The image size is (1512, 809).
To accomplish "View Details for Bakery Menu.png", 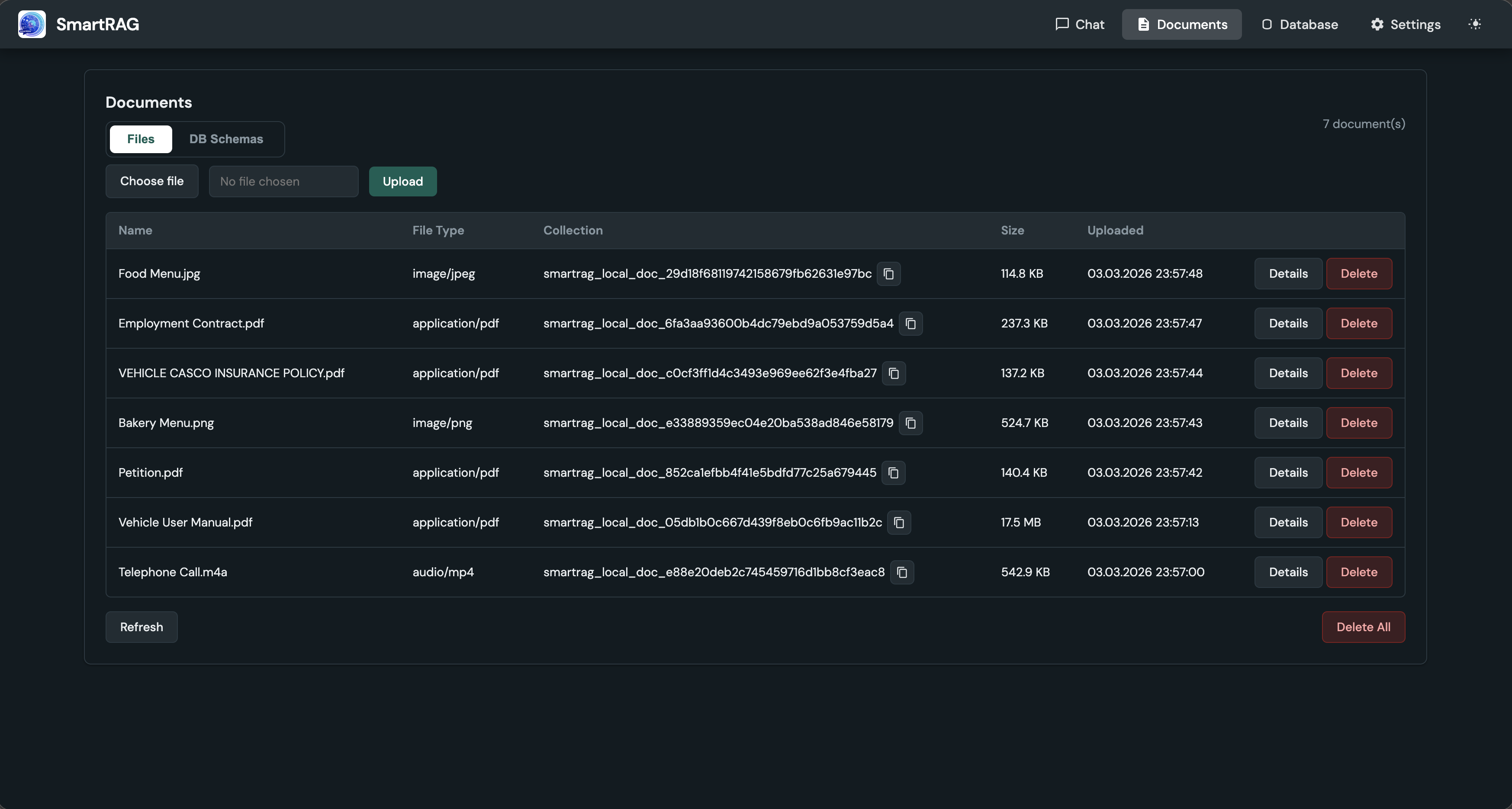I will point(1288,423).
